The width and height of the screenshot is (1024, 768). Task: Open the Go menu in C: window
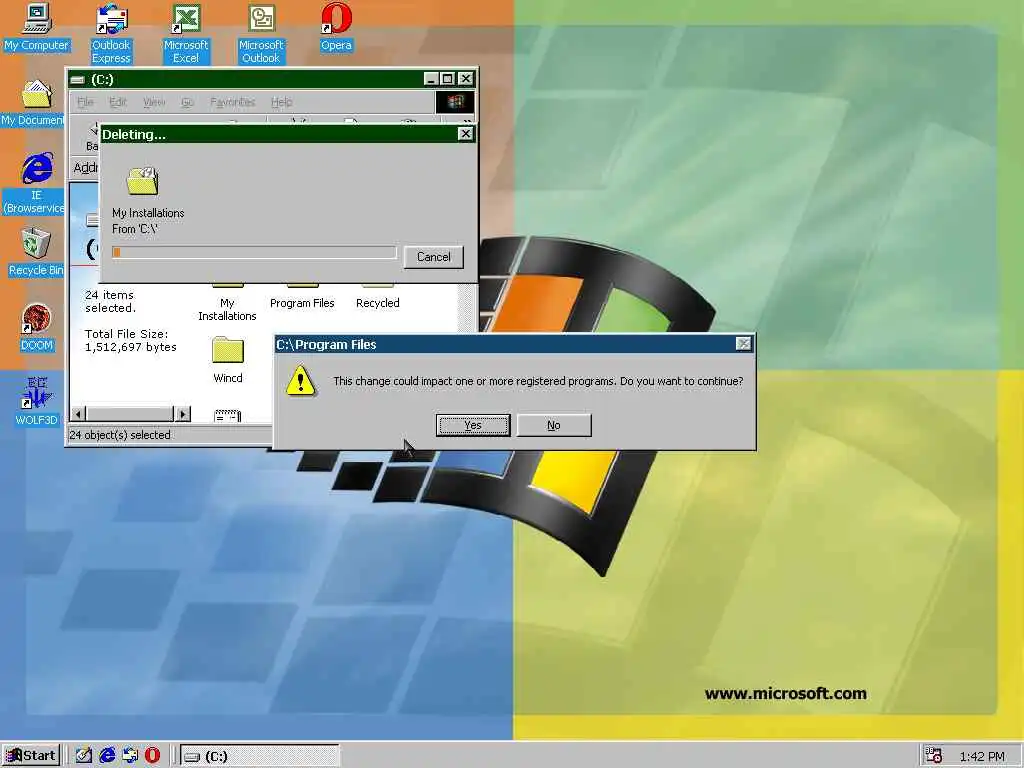click(187, 102)
